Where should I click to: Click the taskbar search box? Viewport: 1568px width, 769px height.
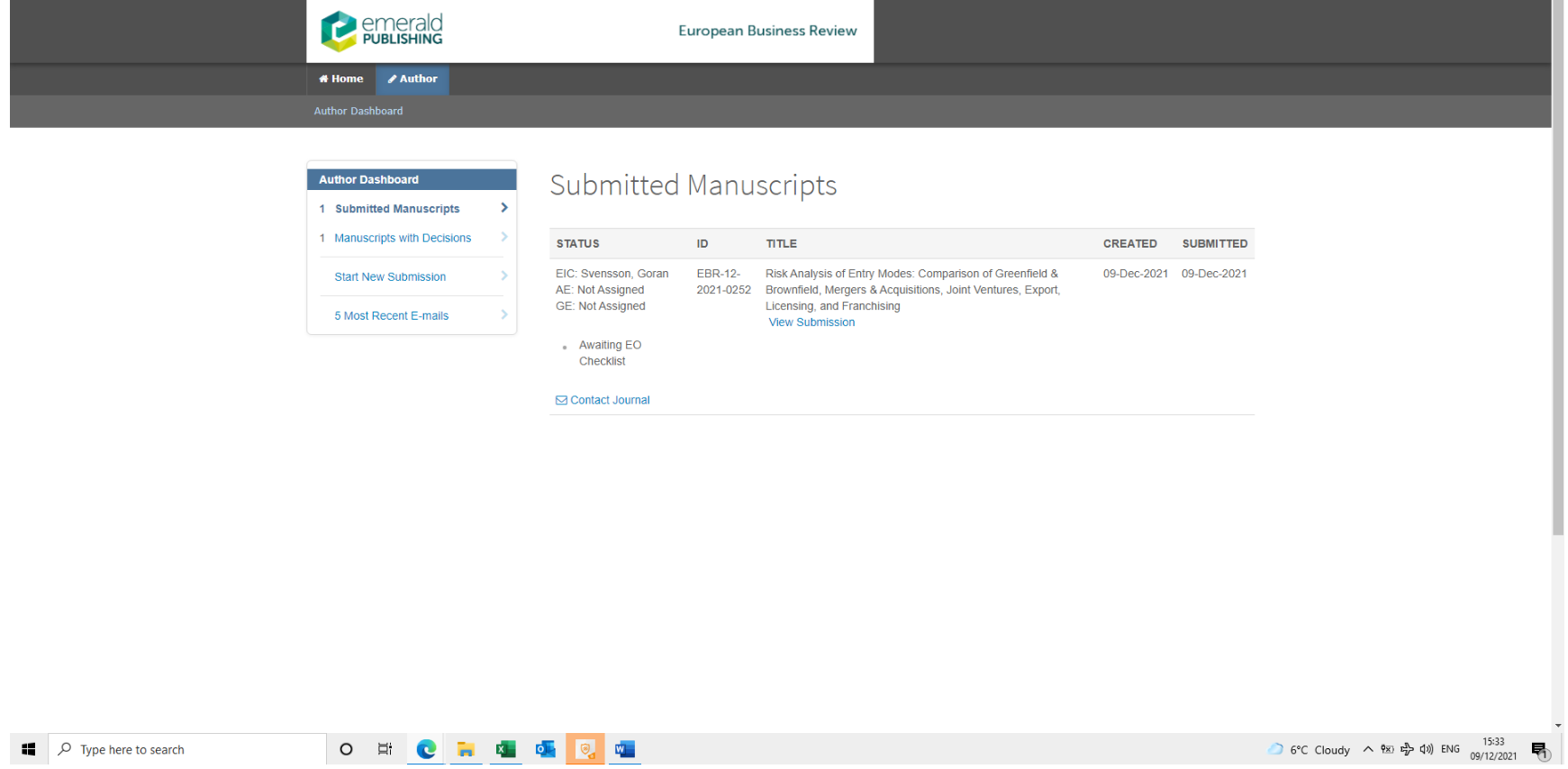click(187, 749)
